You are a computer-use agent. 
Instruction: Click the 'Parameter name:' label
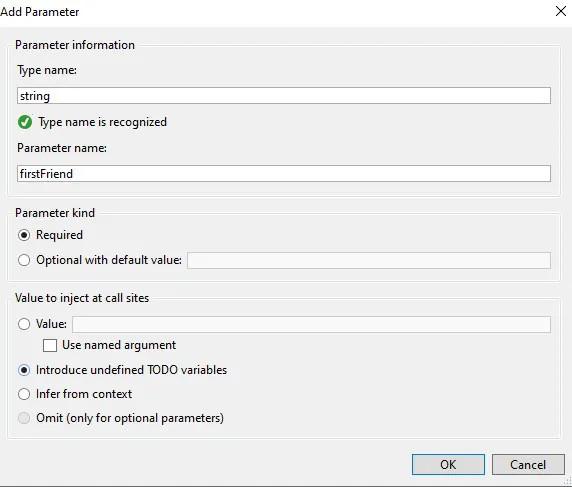coord(62,148)
